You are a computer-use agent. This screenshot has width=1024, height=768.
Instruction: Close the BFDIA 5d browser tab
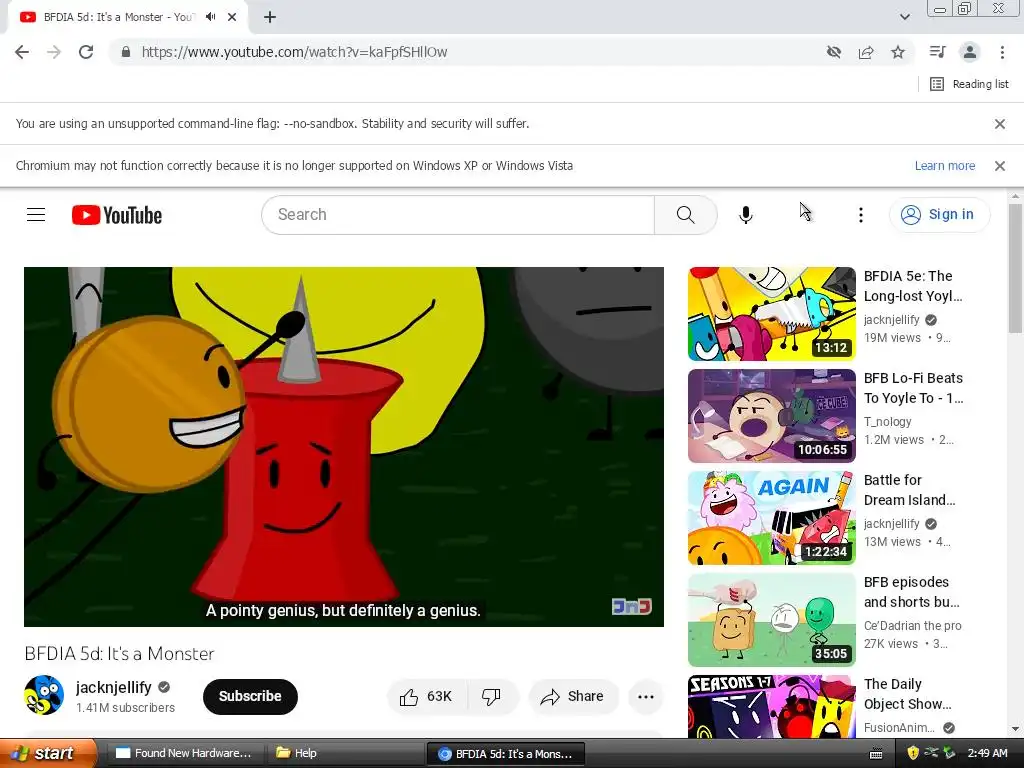pyautogui.click(x=232, y=18)
